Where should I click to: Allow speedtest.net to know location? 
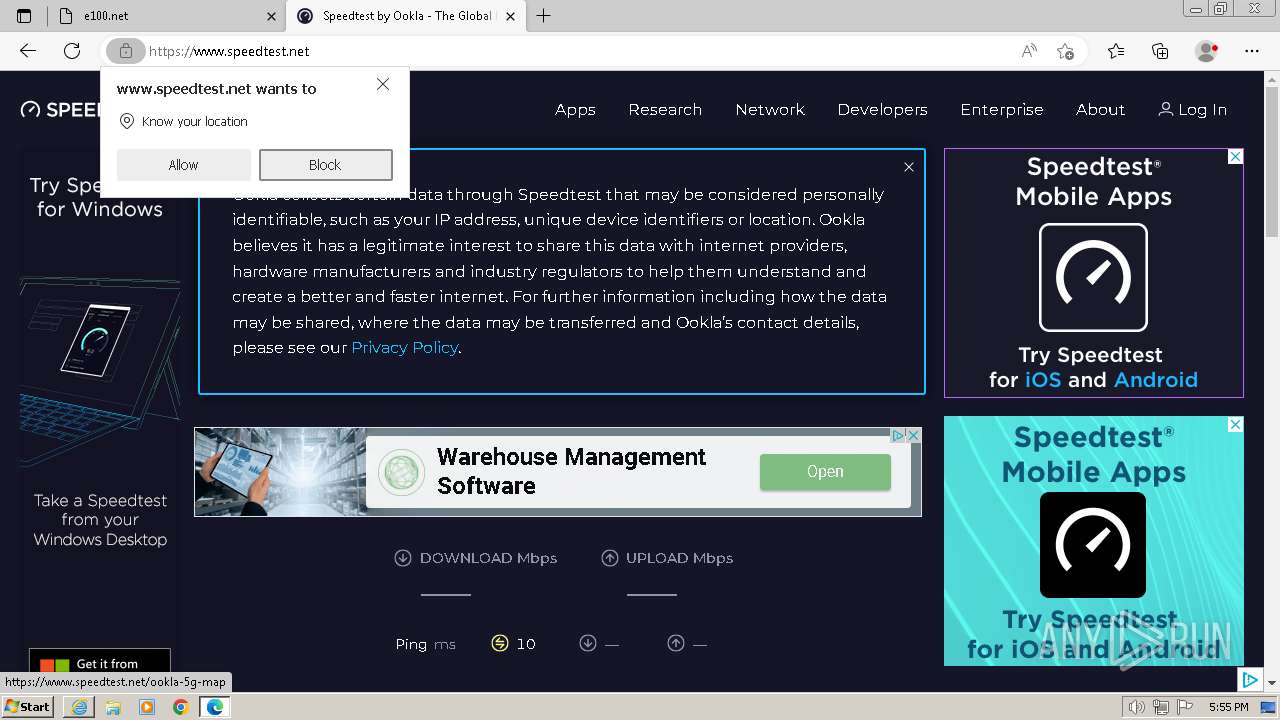(x=184, y=165)
